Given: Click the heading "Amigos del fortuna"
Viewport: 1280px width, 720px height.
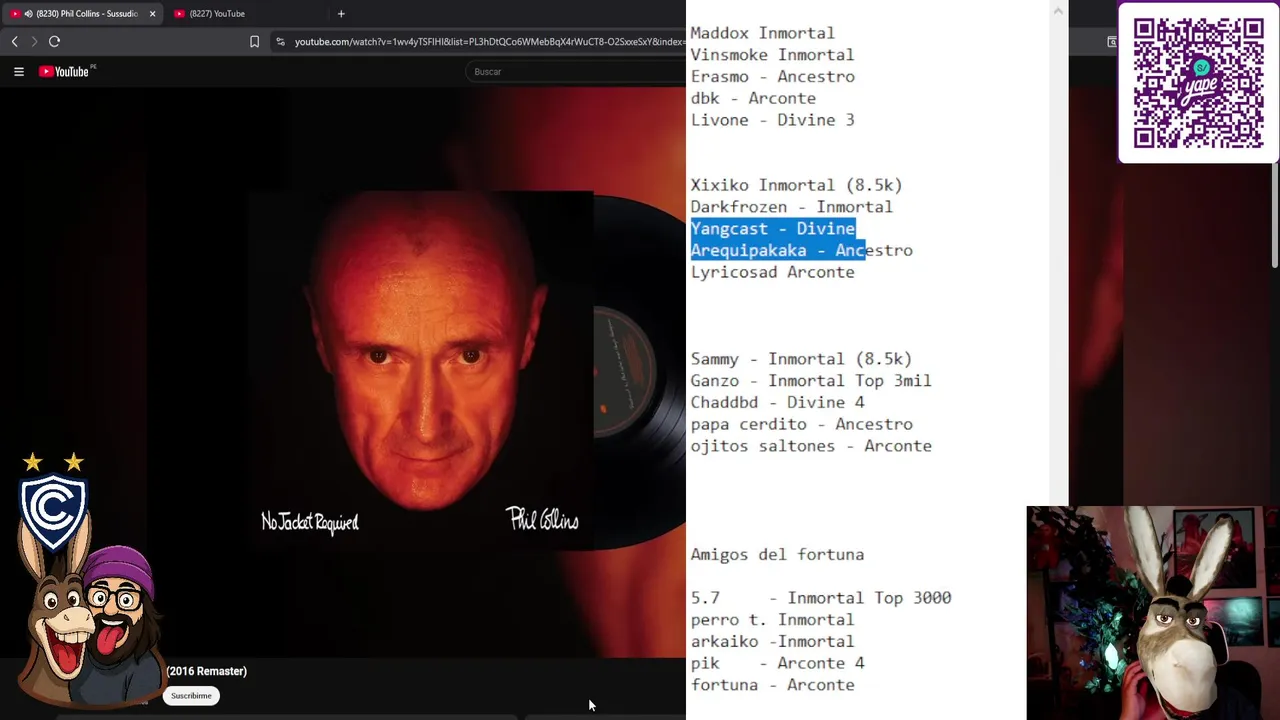Looking at the screenshot, I should coord(777,555).
